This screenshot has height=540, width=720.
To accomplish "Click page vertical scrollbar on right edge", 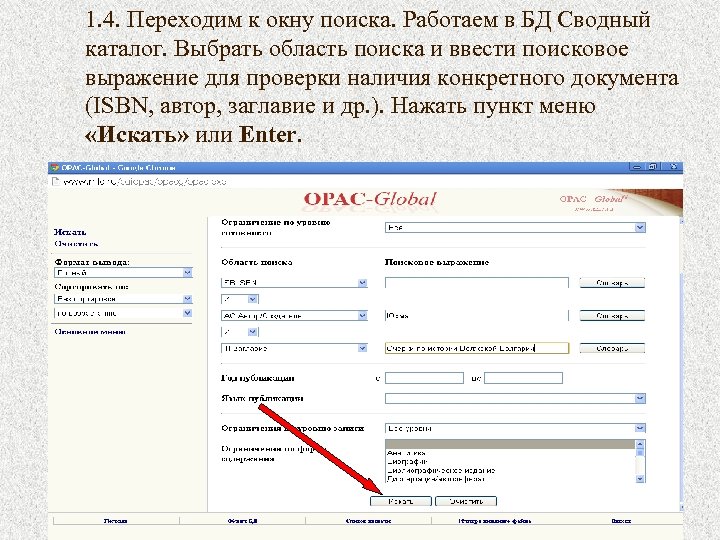I will click(681, 363).
